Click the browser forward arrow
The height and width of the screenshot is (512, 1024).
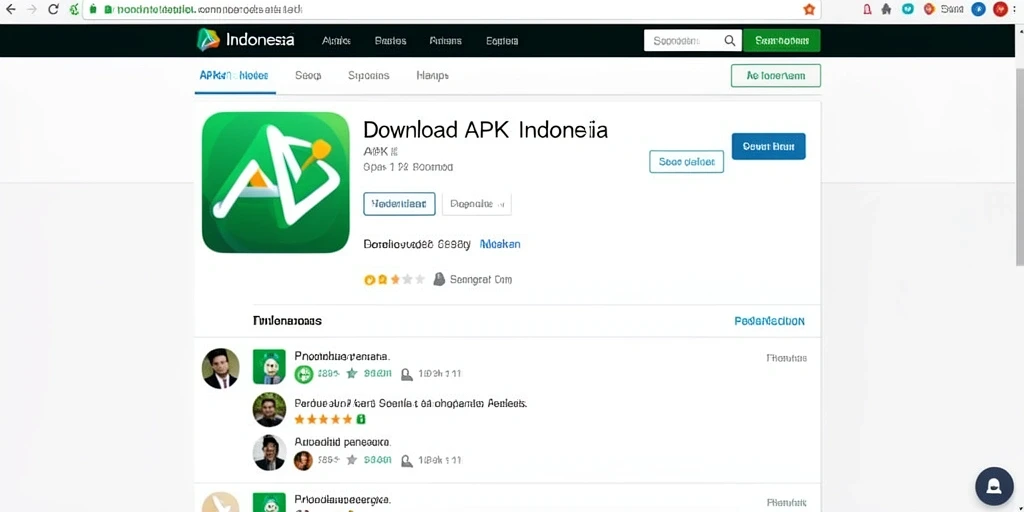[31, 10]
